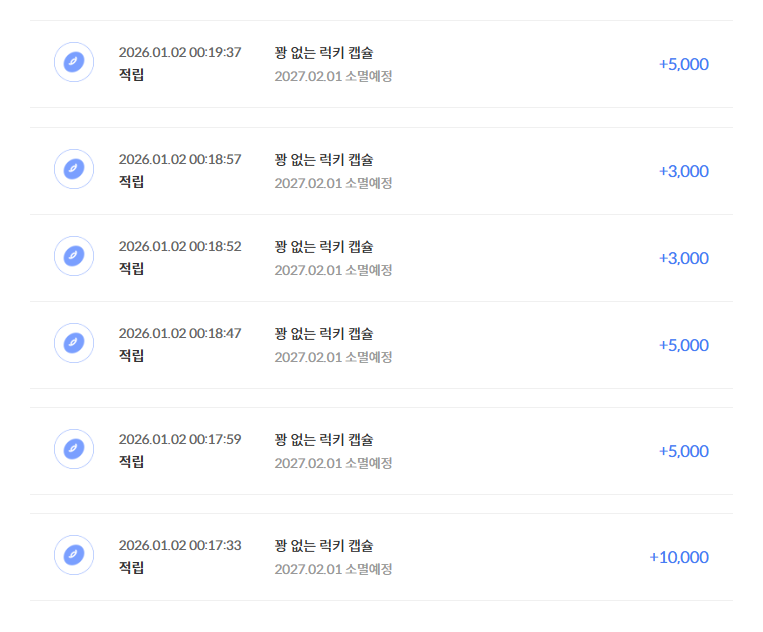Select the +5,000 amount for 00:18:47

tap(683, 345)
